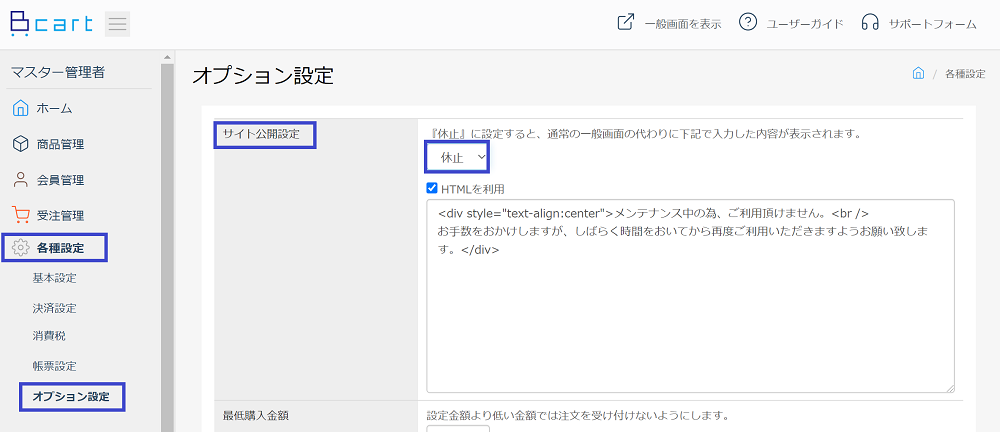This screenshot has width=1000, height=432.
Task: Click the Bcart logo
Action: [x=52, y=24]
